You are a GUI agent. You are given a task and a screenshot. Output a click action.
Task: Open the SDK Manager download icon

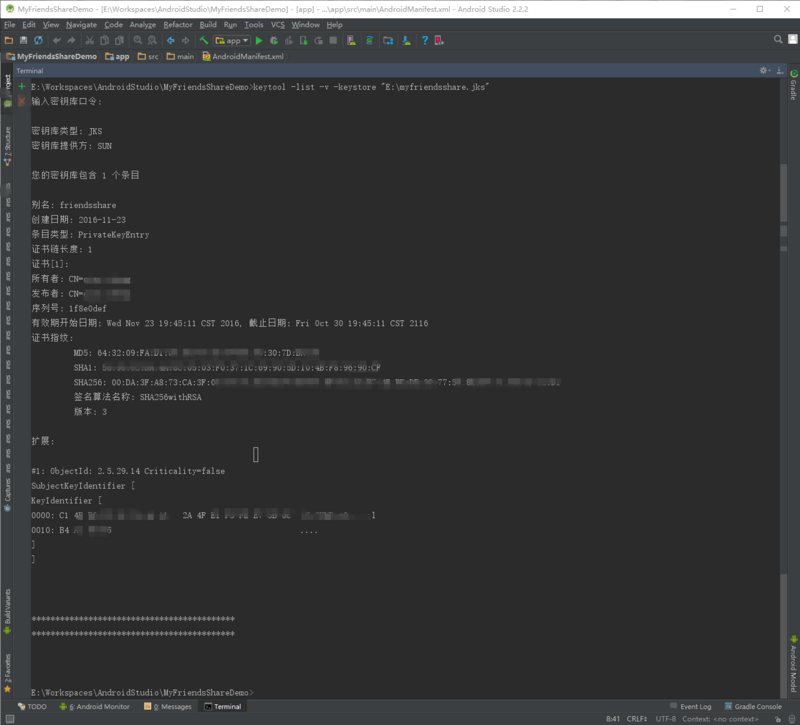coord(407,40)
